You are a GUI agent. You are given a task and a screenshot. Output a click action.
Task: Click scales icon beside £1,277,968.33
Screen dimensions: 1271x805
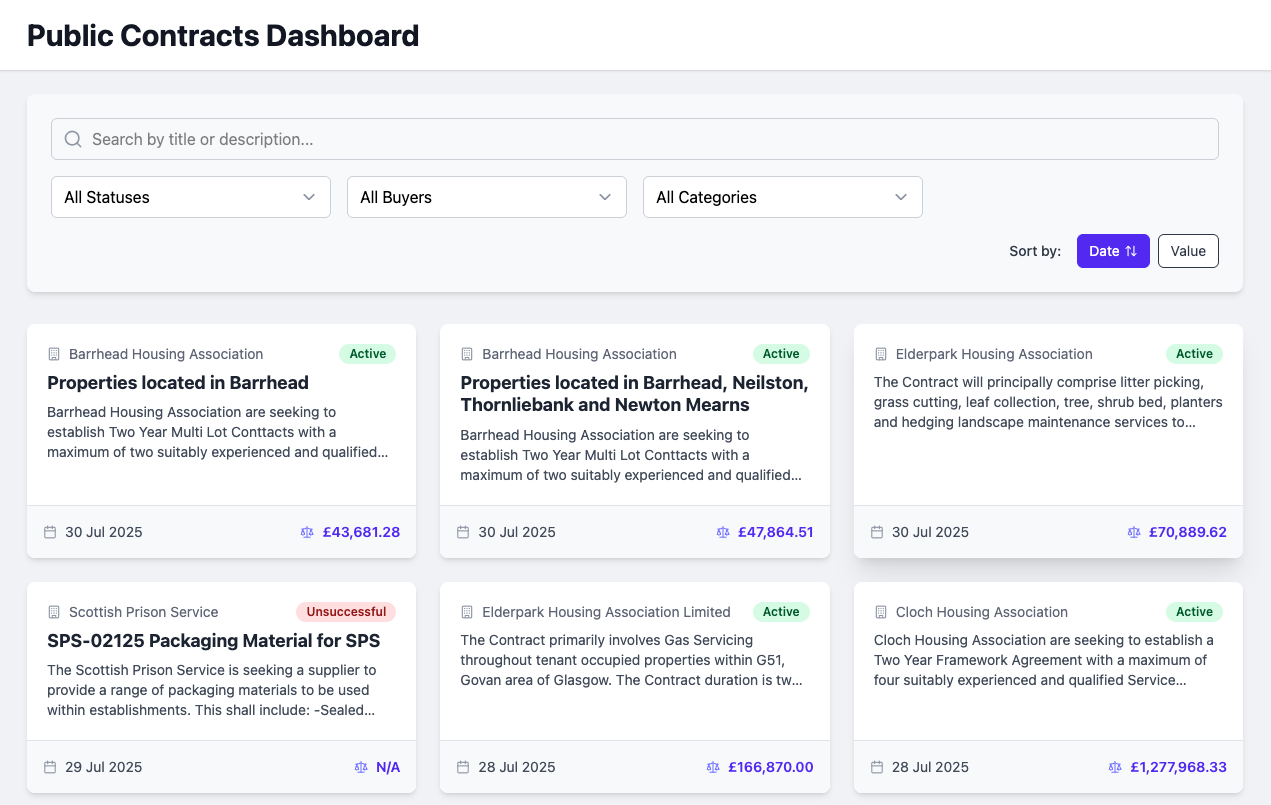(1115, 767)
